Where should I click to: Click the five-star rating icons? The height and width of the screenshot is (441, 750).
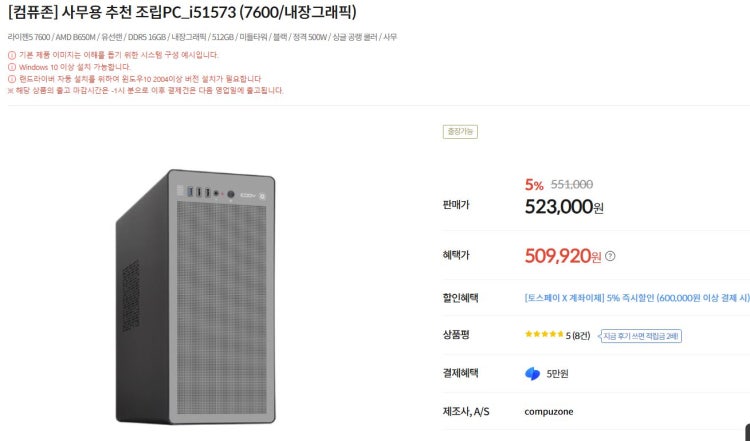(544, 335)
